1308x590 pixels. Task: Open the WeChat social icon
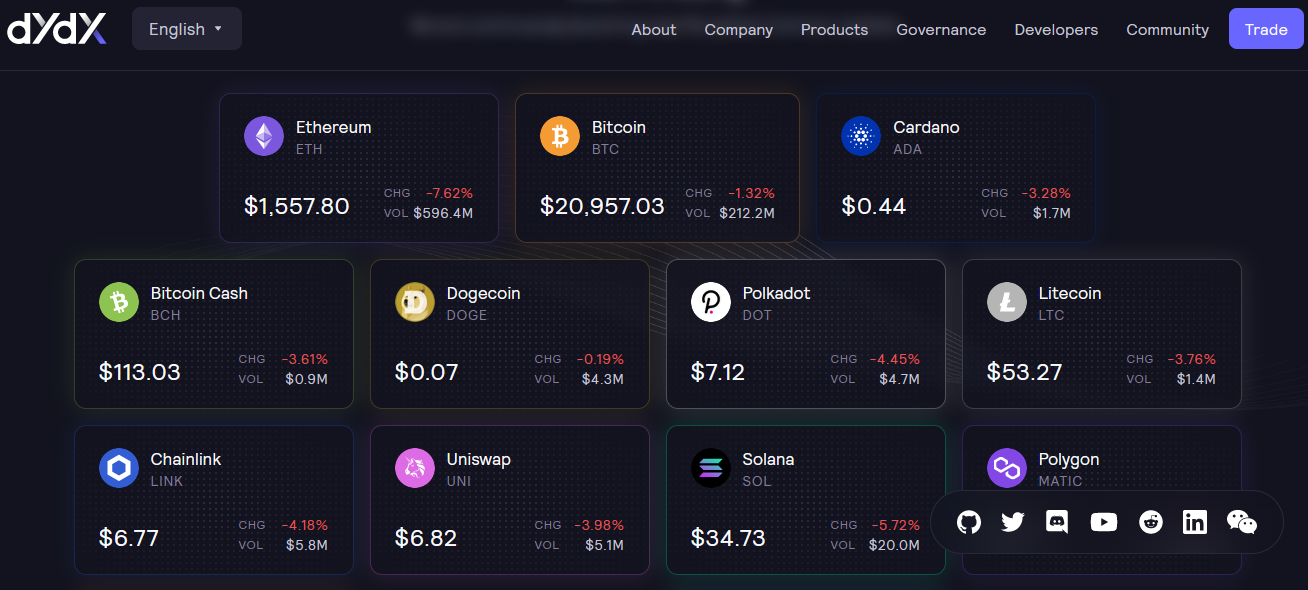pyautogui.click(x=1241, y=522)
